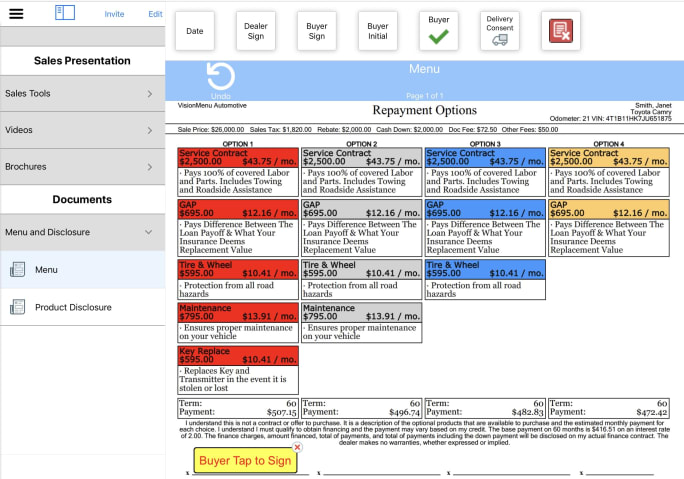Expand the Brochures section
The width and height of the screenshot is (684, 479).
coord(82,167)
